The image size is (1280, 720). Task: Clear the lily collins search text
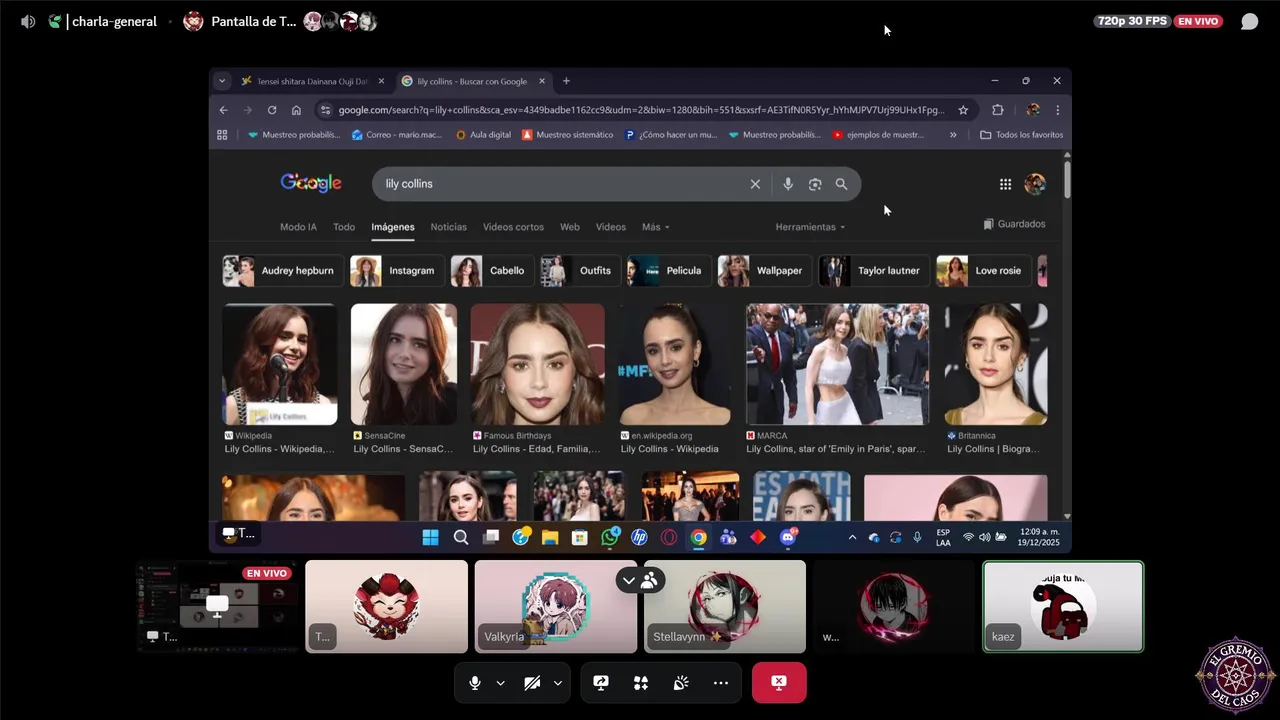click(x=755, y=184)
